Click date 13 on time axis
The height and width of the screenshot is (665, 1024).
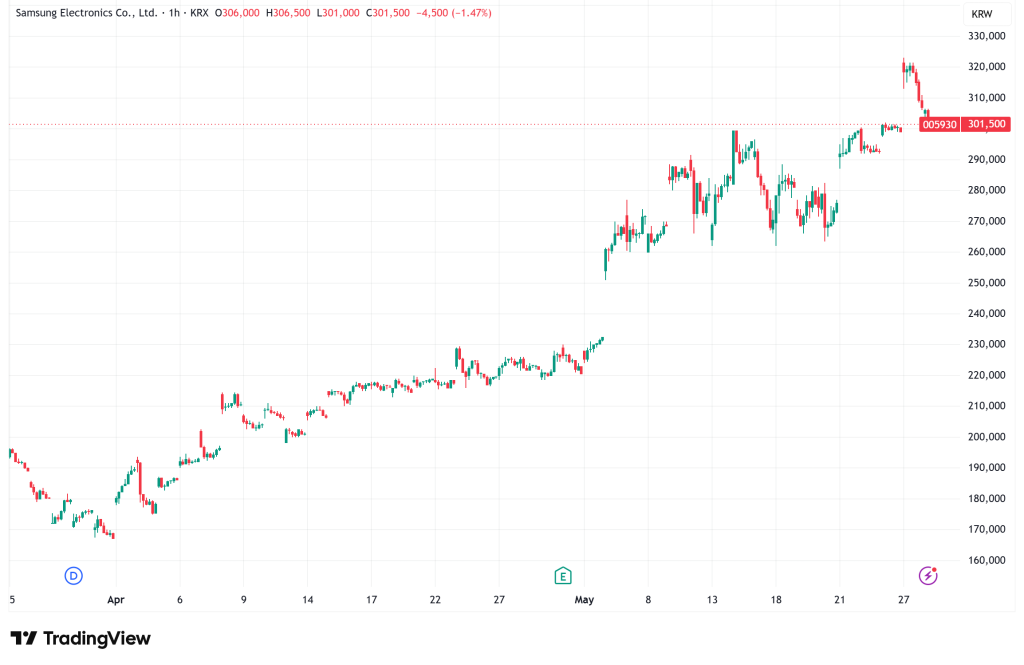click(712, 600)
